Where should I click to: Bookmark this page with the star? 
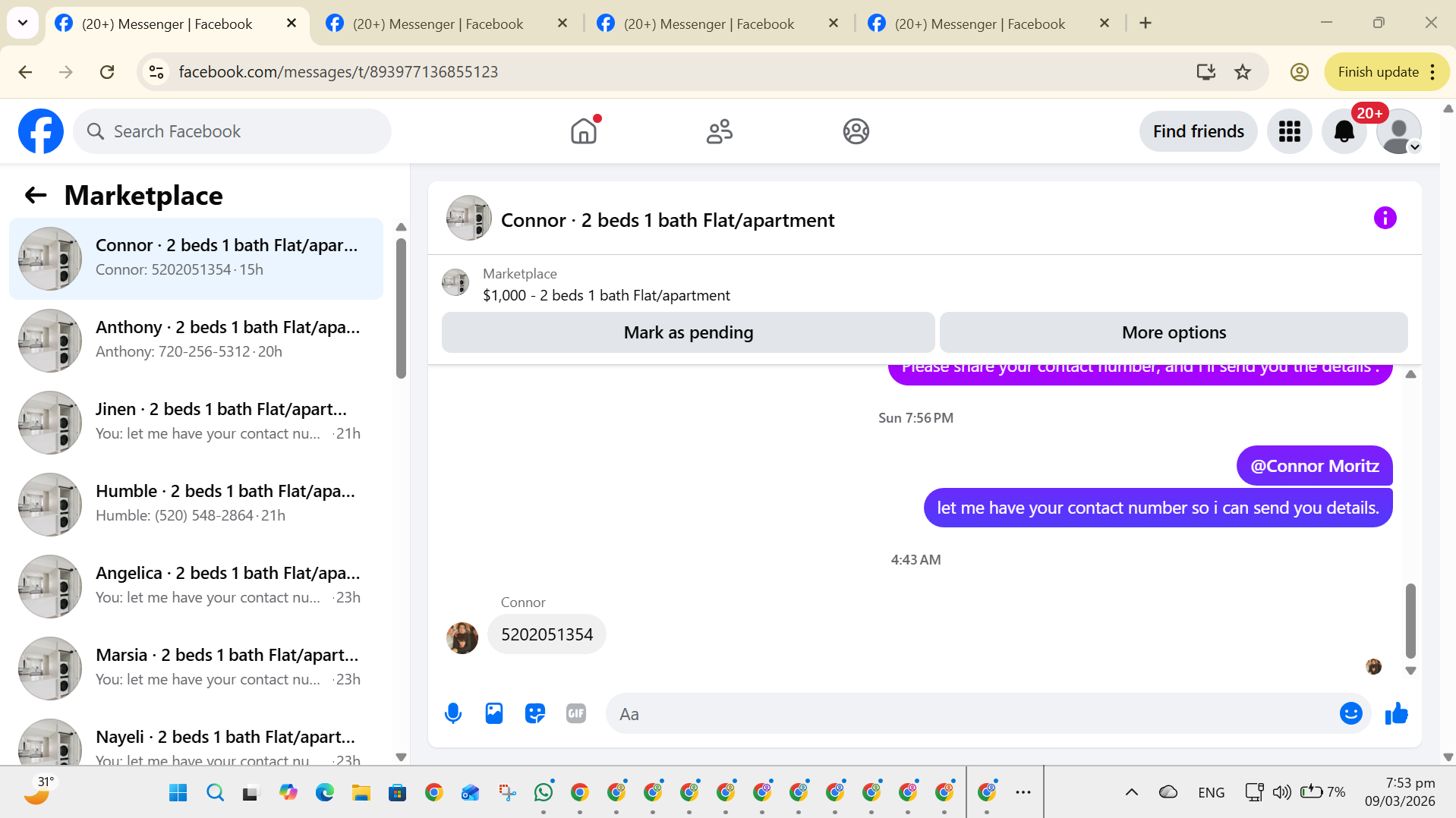pyautogui.click(x=1243, y=72)
